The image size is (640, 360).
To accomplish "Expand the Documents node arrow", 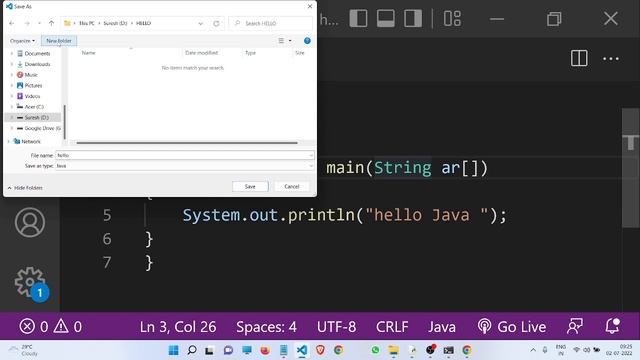I will tap(12, 53).
